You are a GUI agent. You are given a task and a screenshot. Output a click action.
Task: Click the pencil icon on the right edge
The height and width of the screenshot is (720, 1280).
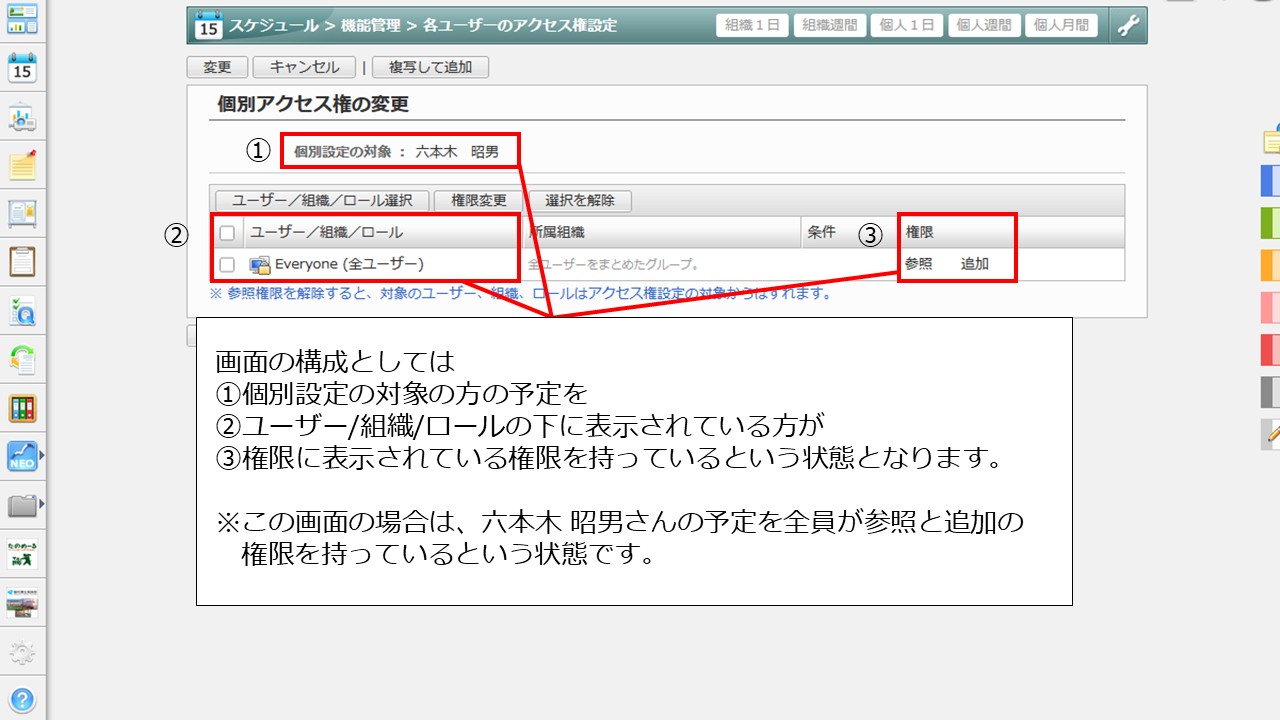point(1272,433)
